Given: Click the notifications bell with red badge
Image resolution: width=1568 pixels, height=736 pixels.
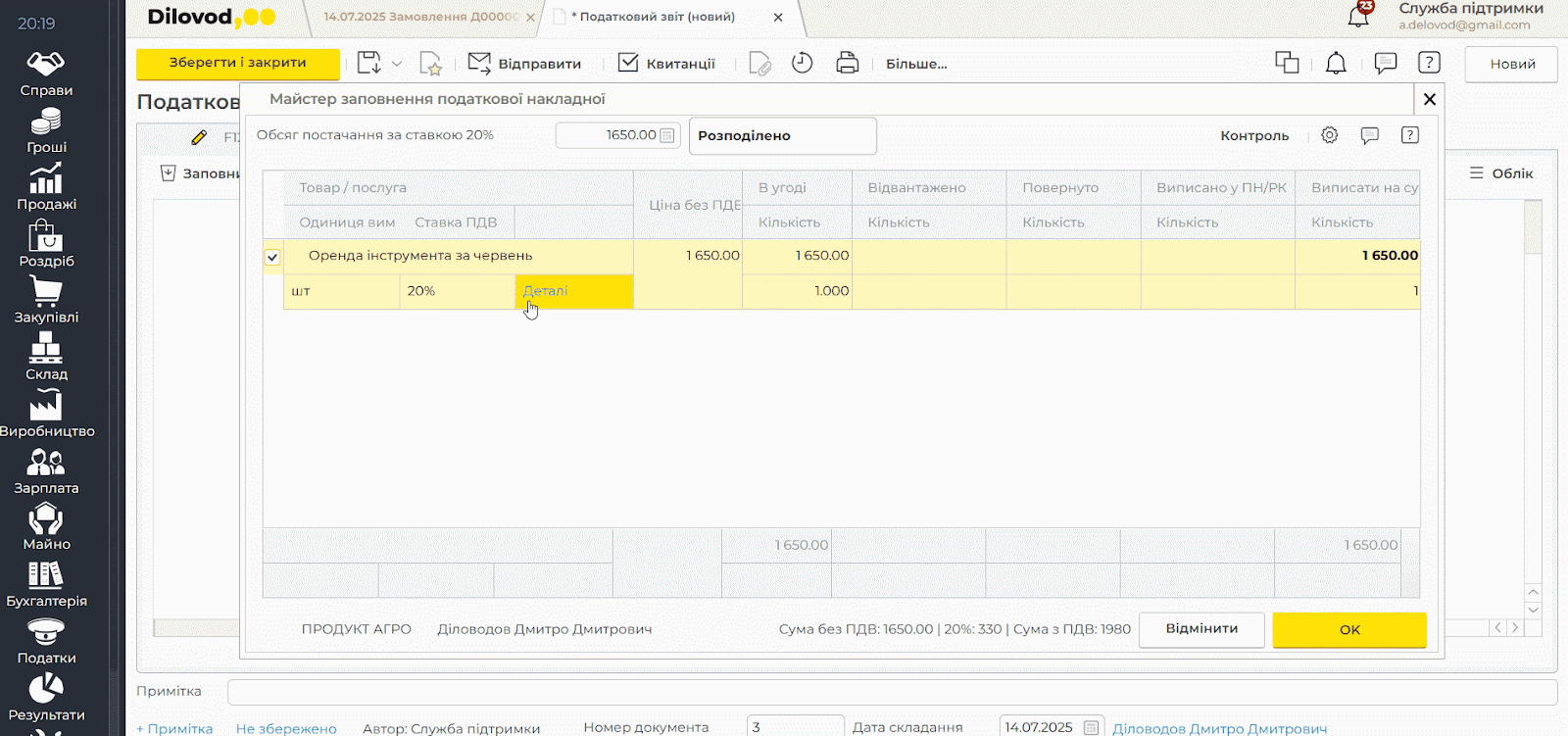Looking at the screenshot, I should tap(1358, 16).
